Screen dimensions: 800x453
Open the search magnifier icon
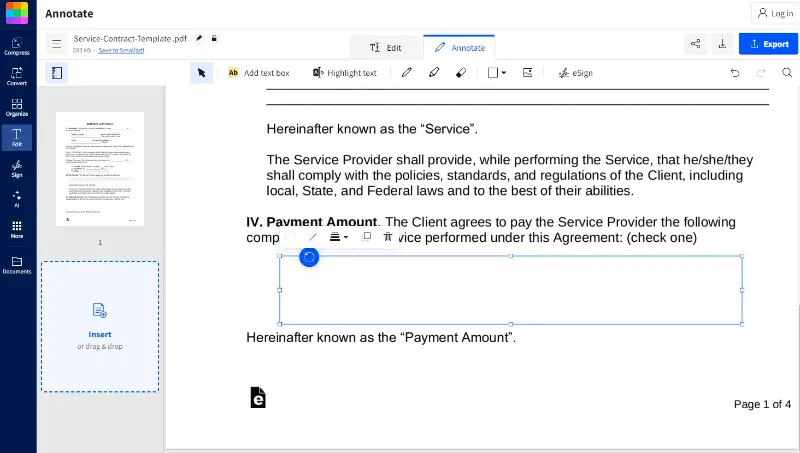[787, 73]
